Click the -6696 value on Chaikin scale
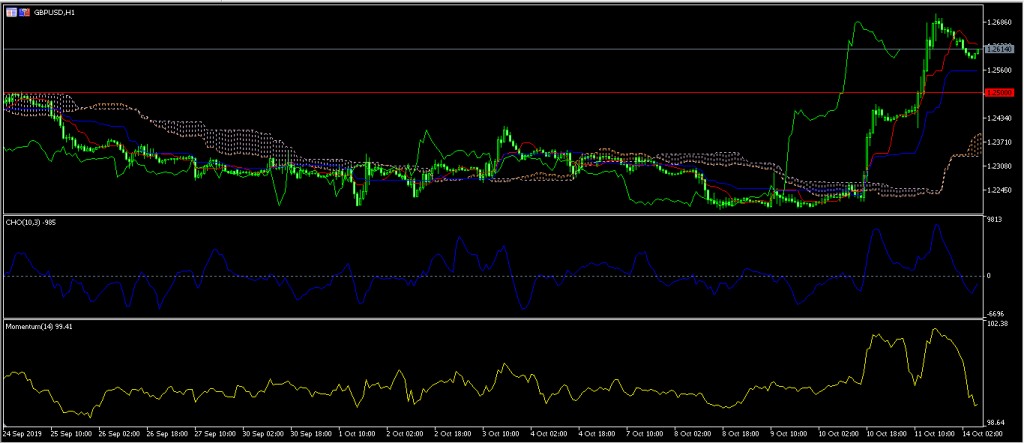The image size is (1024, 443). pos(995,314)
